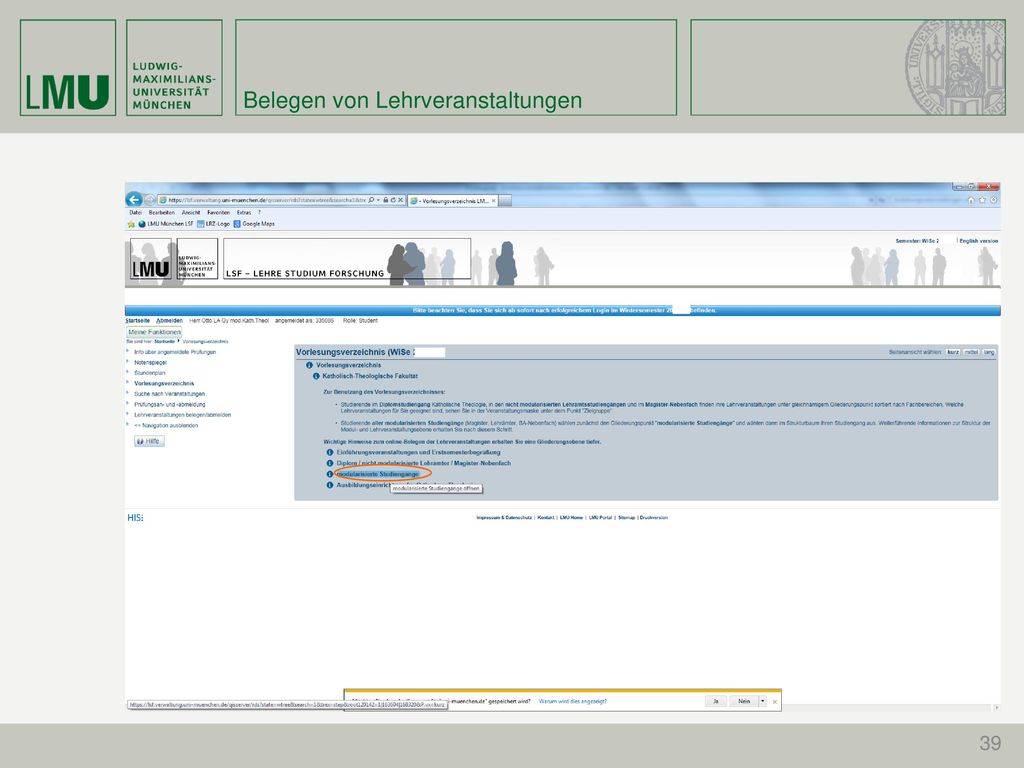Click Nein in the password prompt
The image size is (1024, 768).
pyautogui.click(x=744, y=701)
